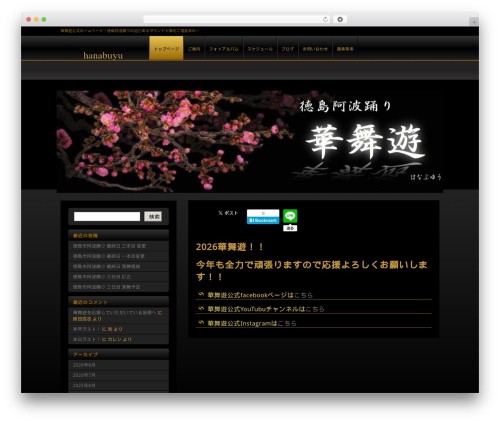Image resolution: width=500 pixels, height=423 pixels.
Task: Click the 2026華舞遊！！ heading
Action: pyautogui.click(x=230, y=247)
